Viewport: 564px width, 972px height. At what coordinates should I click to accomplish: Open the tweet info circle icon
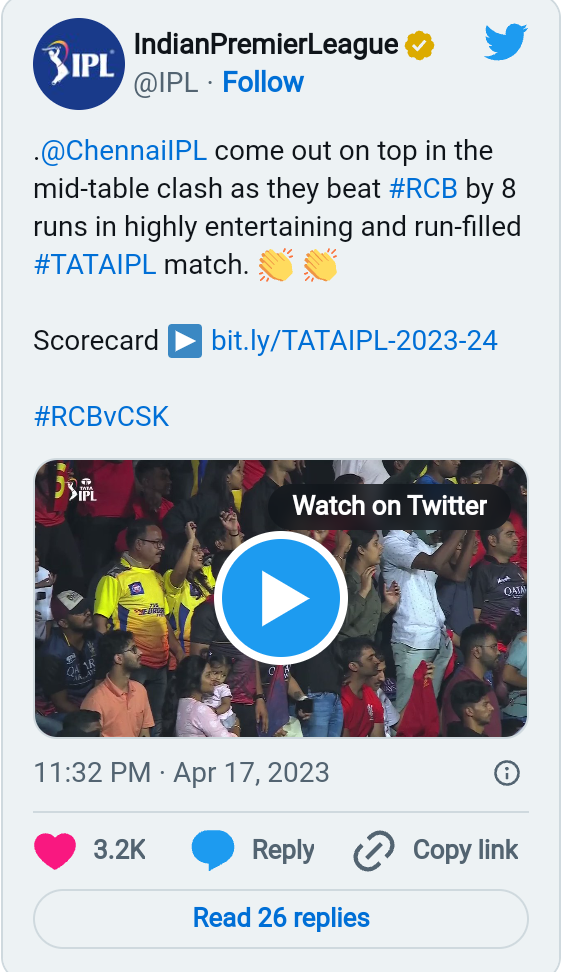(506, 773)
